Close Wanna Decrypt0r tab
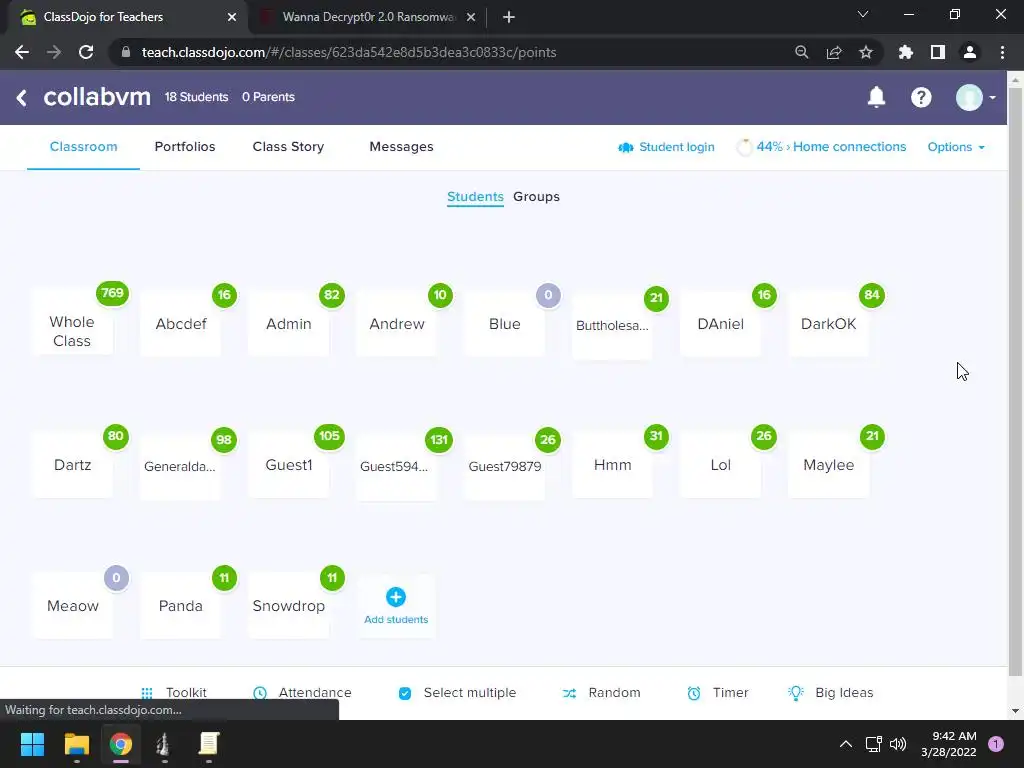1024x768 pixels. coord(471,17)
